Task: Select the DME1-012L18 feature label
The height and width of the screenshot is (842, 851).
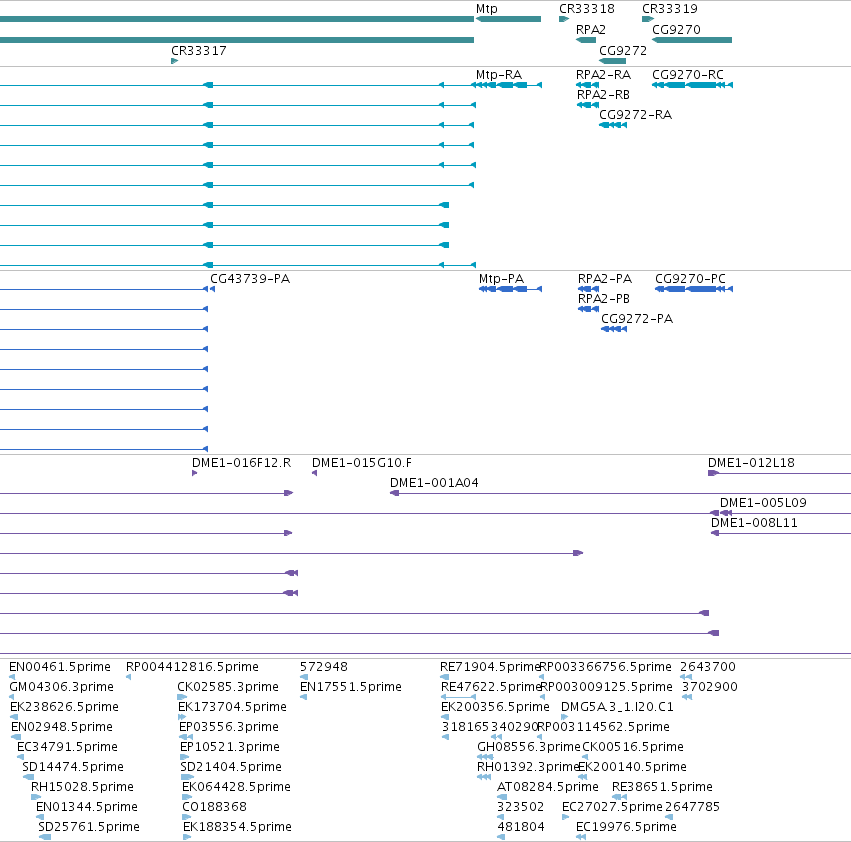Action: point(751,463)
